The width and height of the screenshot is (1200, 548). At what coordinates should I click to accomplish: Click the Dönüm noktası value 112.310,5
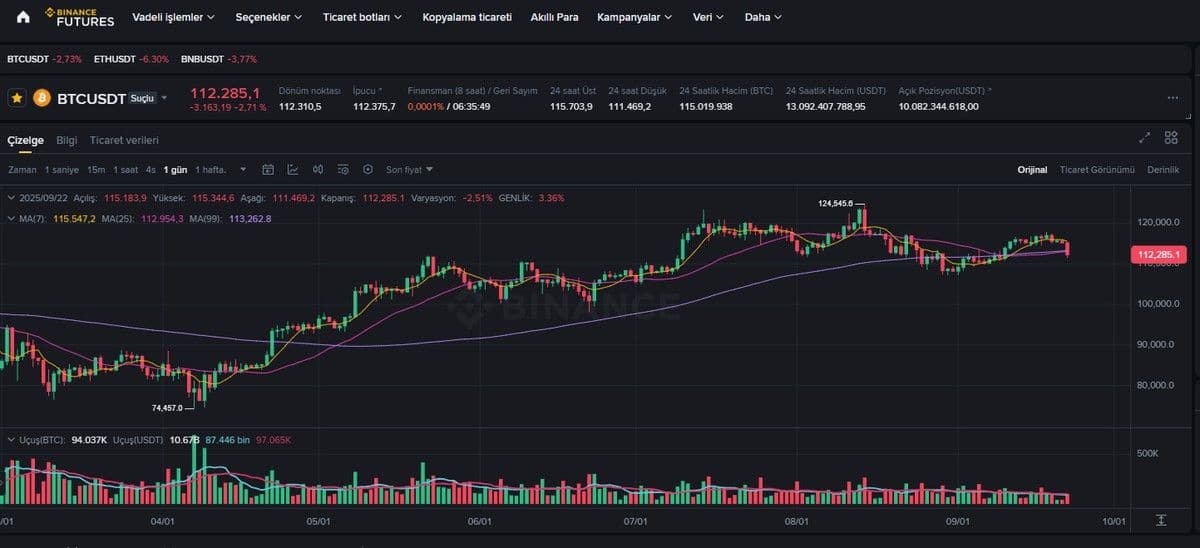[300, 106]
